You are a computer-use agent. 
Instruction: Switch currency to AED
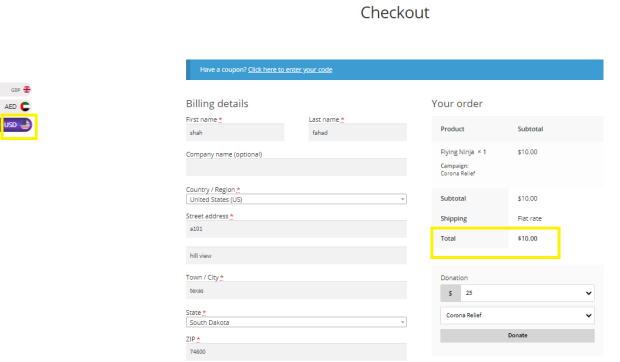(16, 106)
